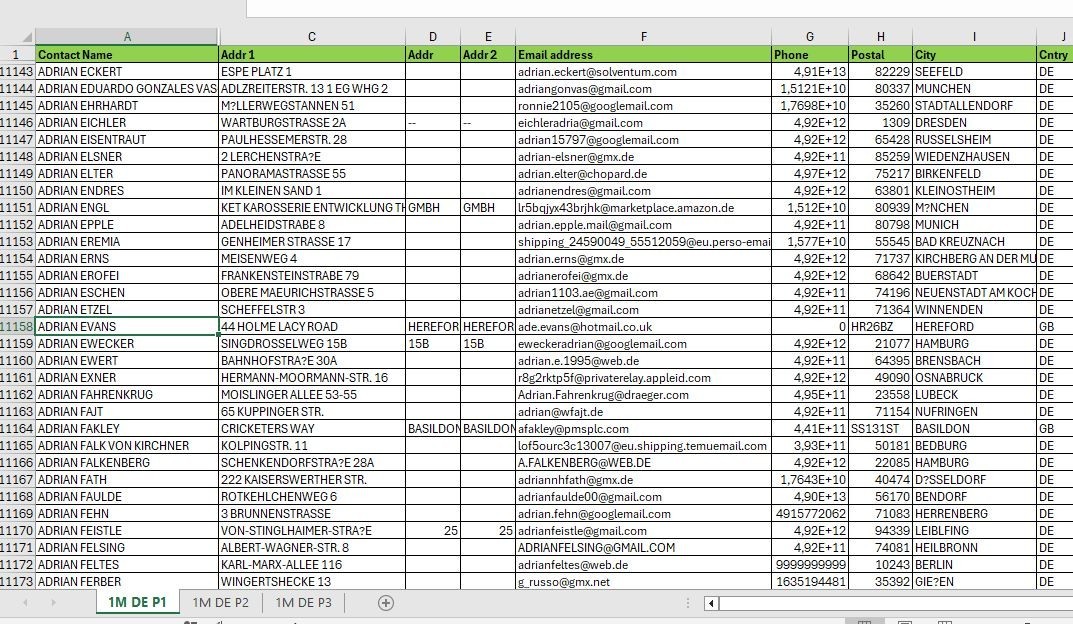
Task: Select column I header
Action: (974, 37)
